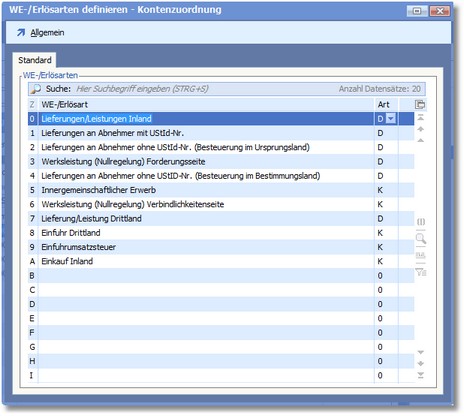The height and width of the screenshot is (416, 464).
Task: Select row Innergemeinschaftlicher Erwerb
Action: [x=221, y=190]
